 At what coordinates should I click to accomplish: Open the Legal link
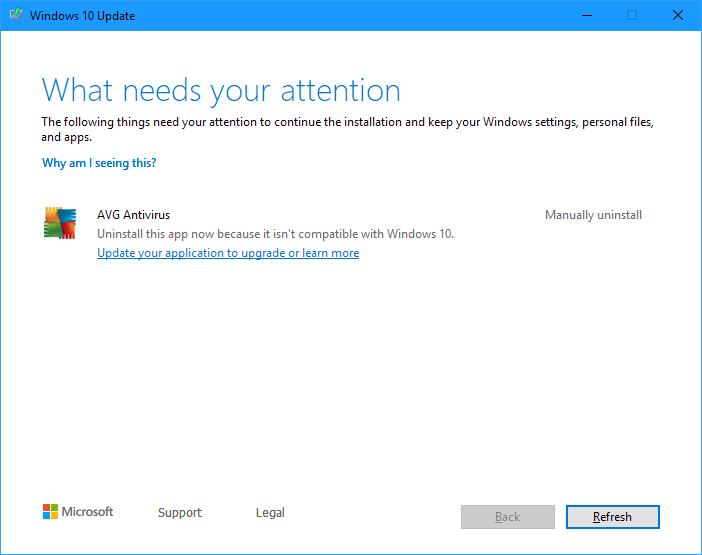pyautogui.click(x=270, y=512)
